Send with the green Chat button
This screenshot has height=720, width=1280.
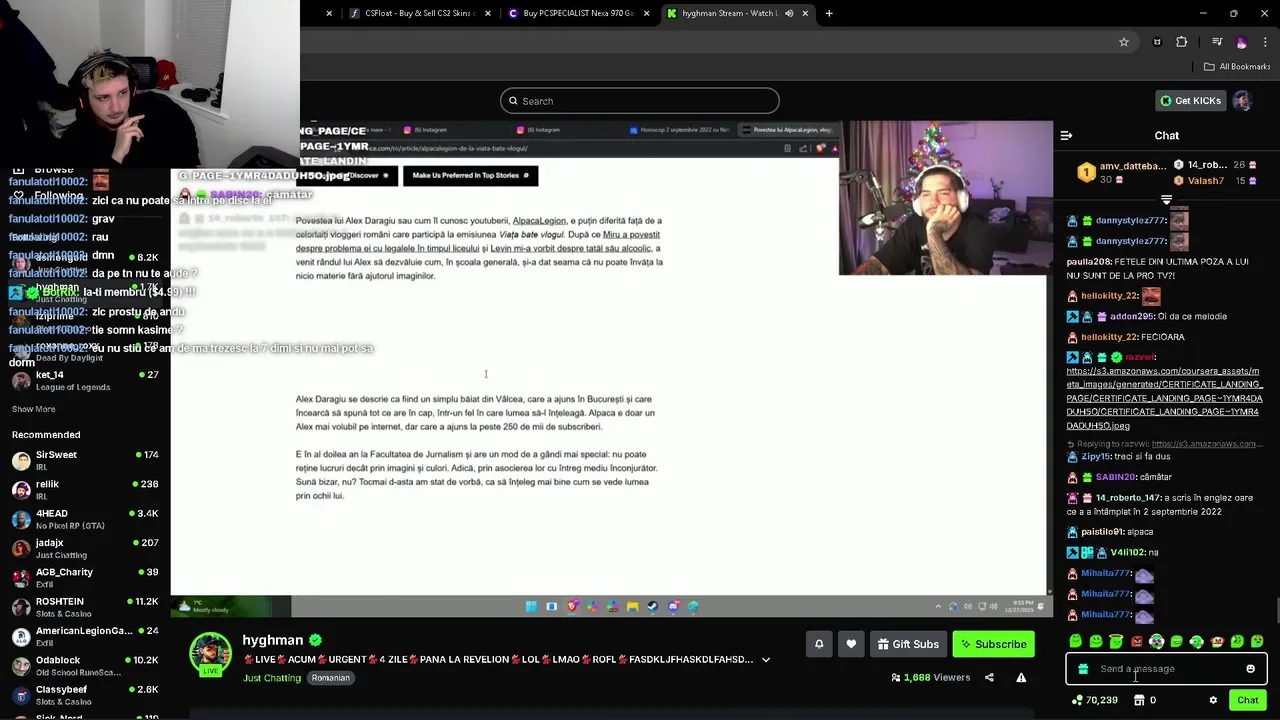point(1247,700)
